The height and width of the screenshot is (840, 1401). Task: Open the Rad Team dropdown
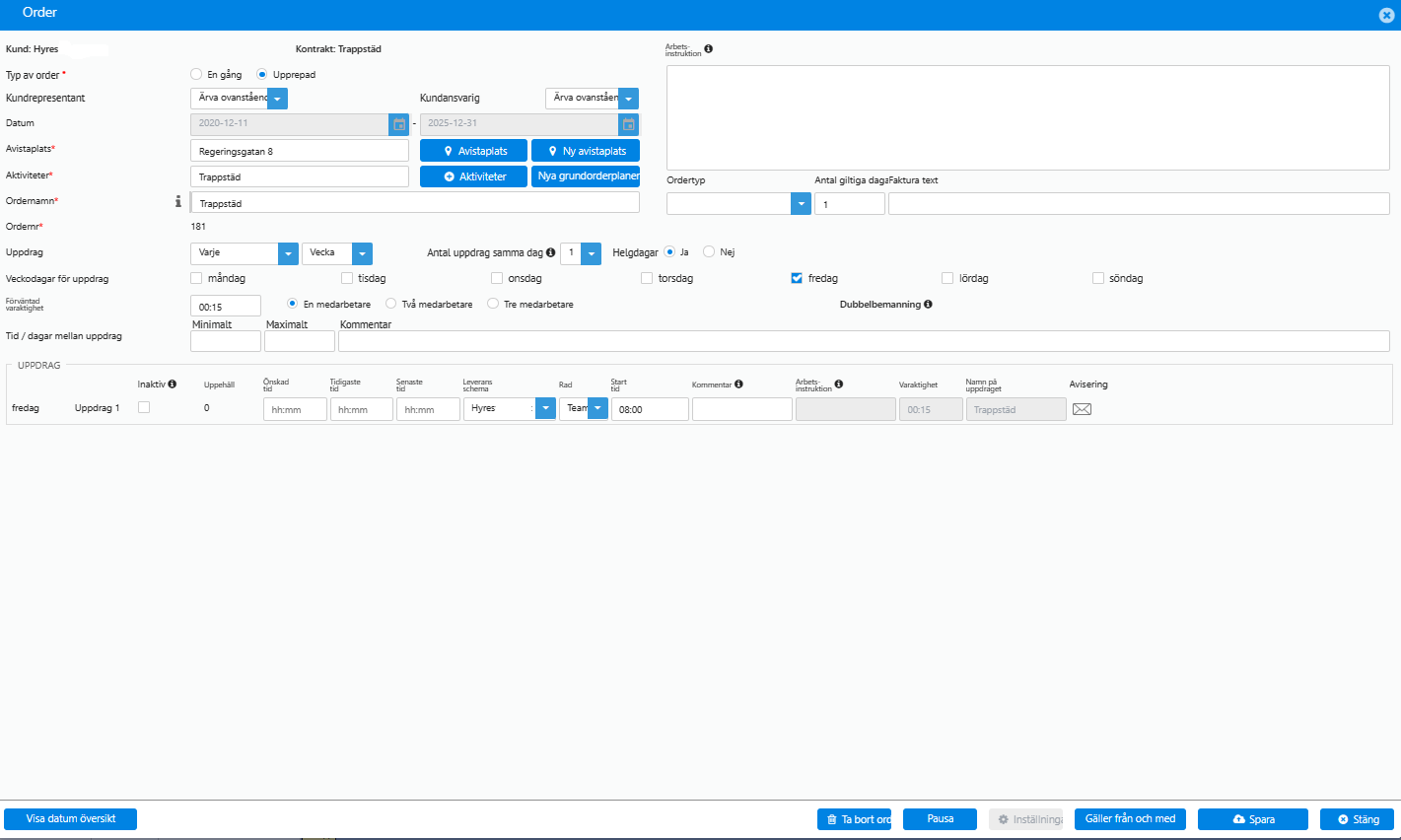597,408
